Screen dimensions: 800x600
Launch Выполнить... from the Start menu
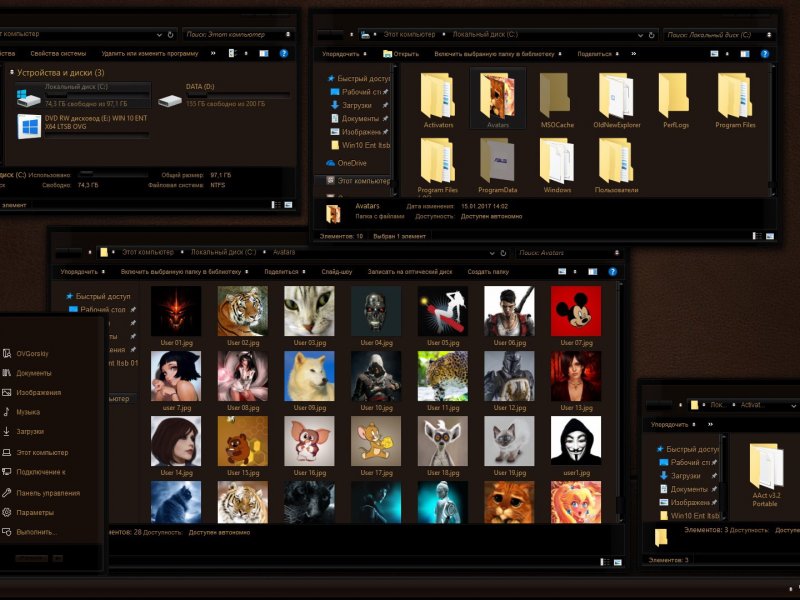36,532
